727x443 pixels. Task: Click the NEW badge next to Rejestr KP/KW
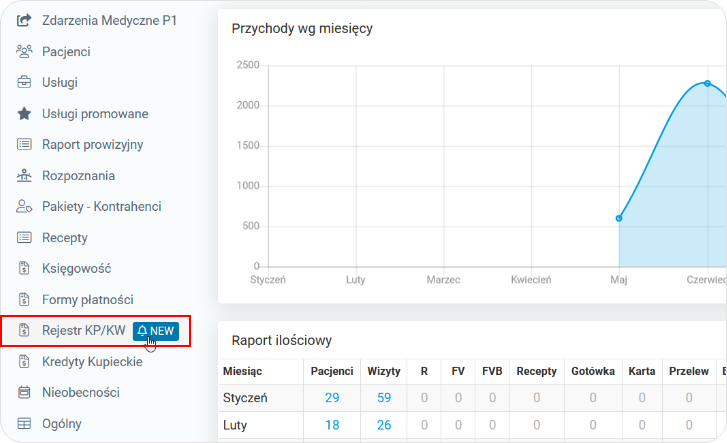point(156,330)
